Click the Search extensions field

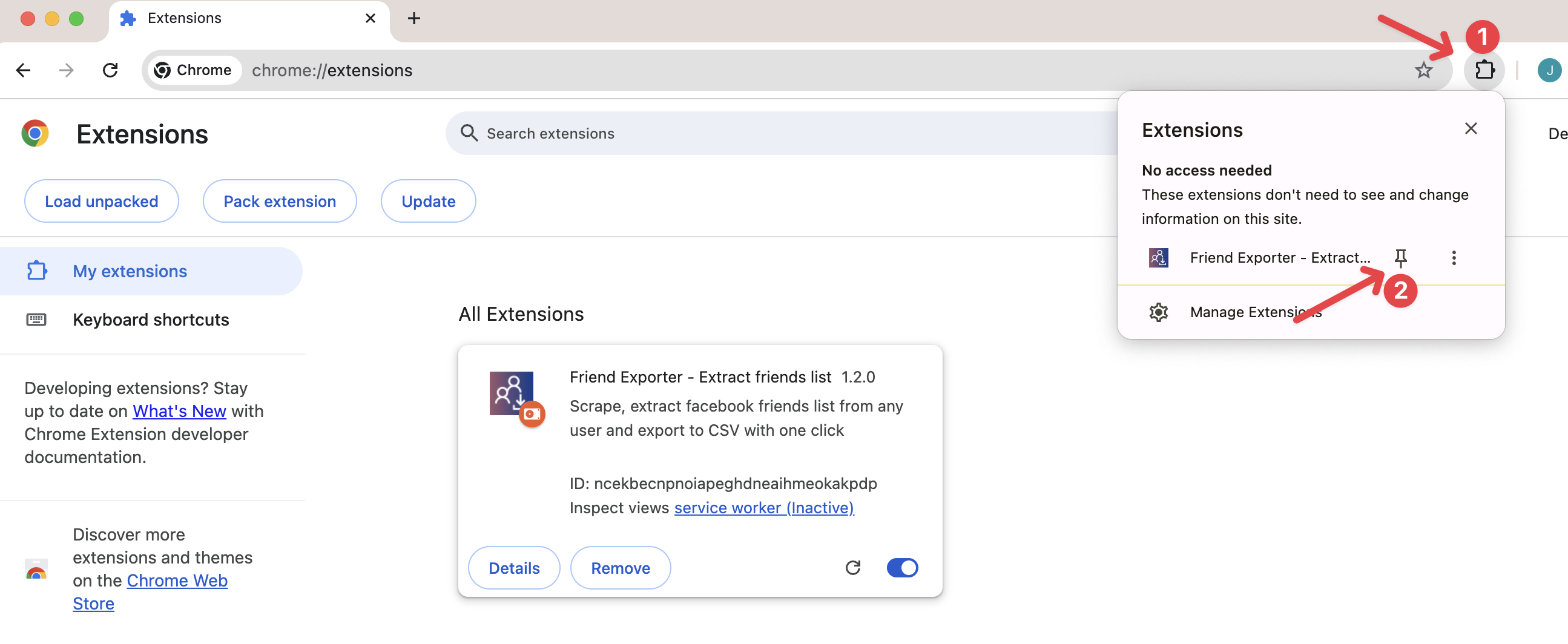pos(782,133)
